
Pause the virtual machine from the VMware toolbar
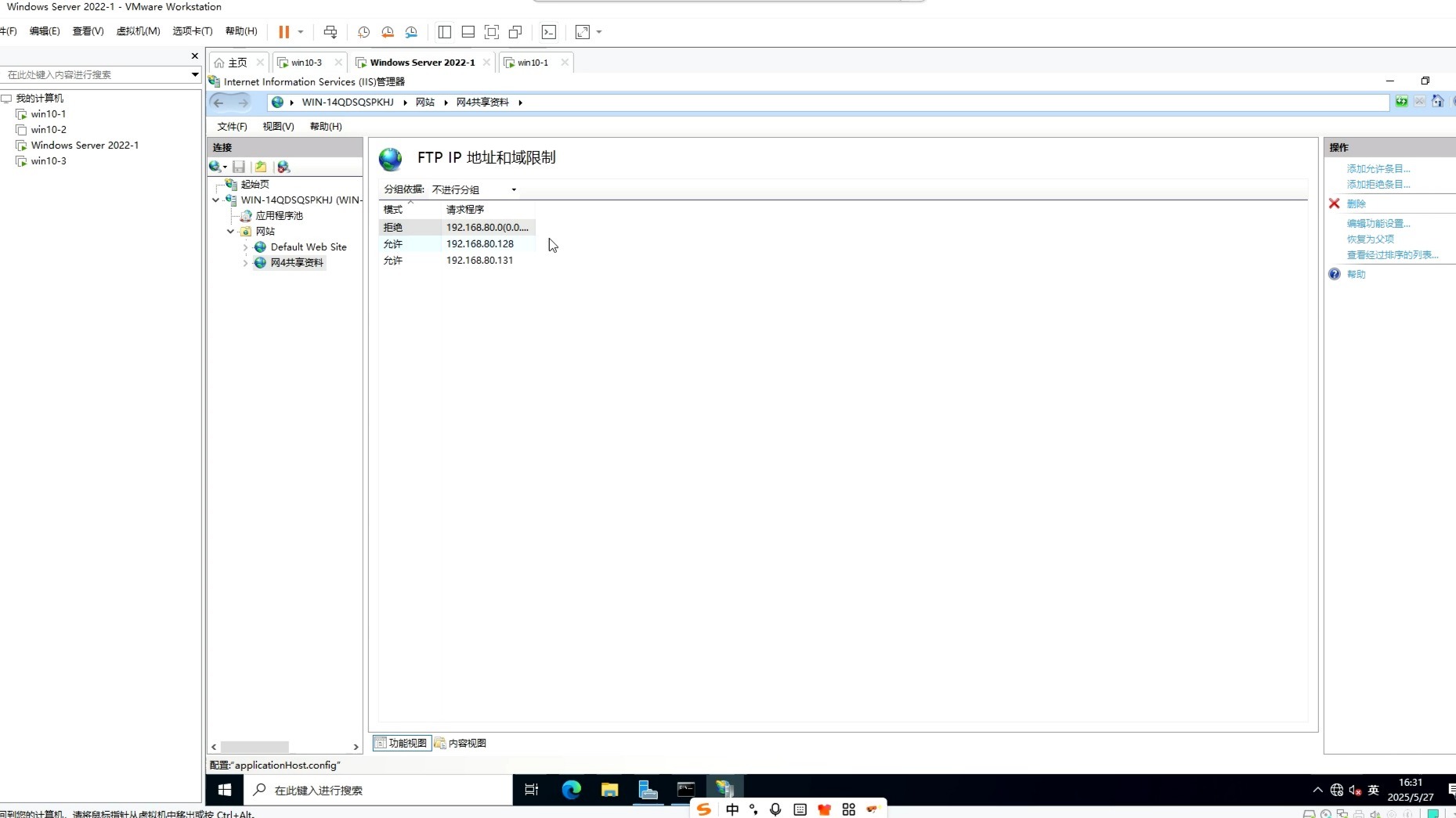[x=284, y=32]
